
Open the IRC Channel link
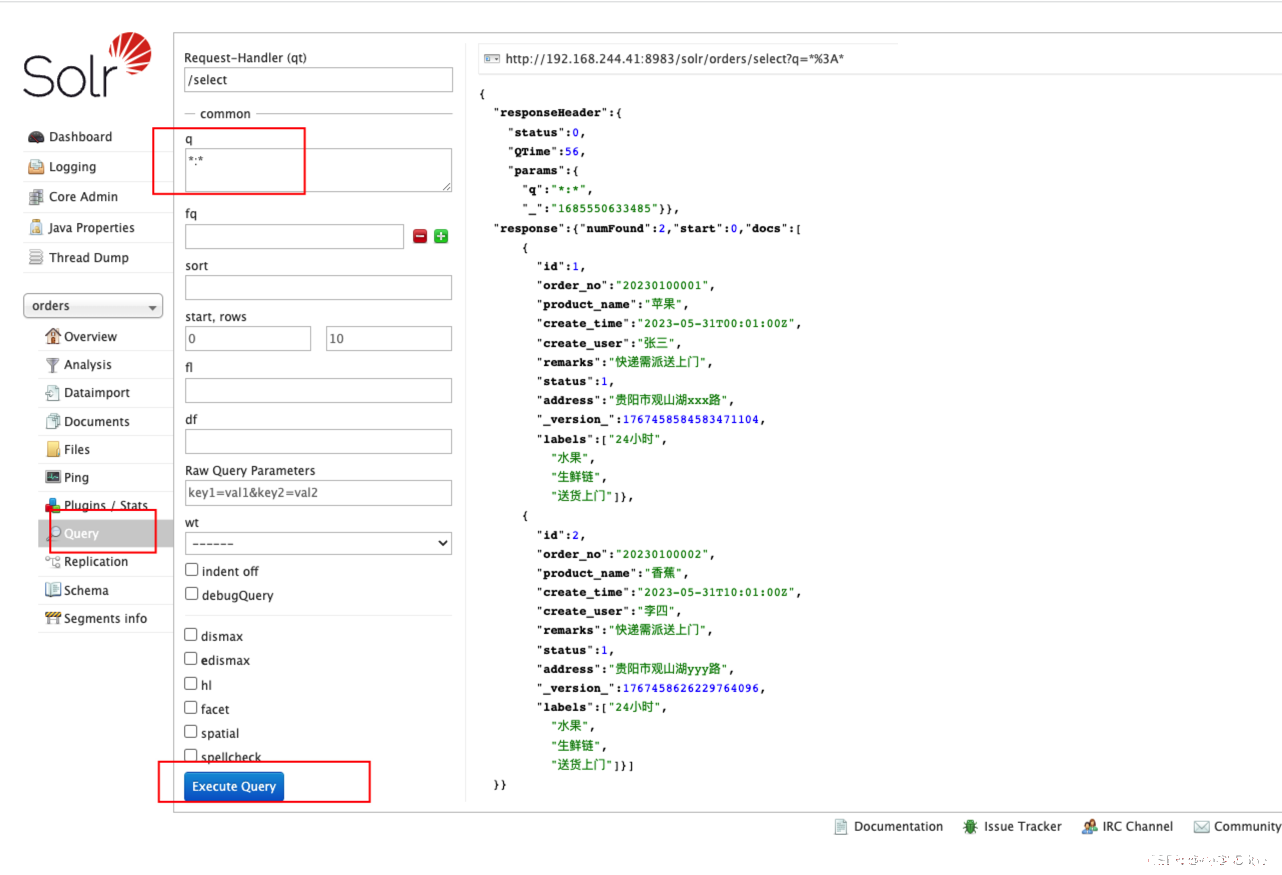pos(1138,827)
